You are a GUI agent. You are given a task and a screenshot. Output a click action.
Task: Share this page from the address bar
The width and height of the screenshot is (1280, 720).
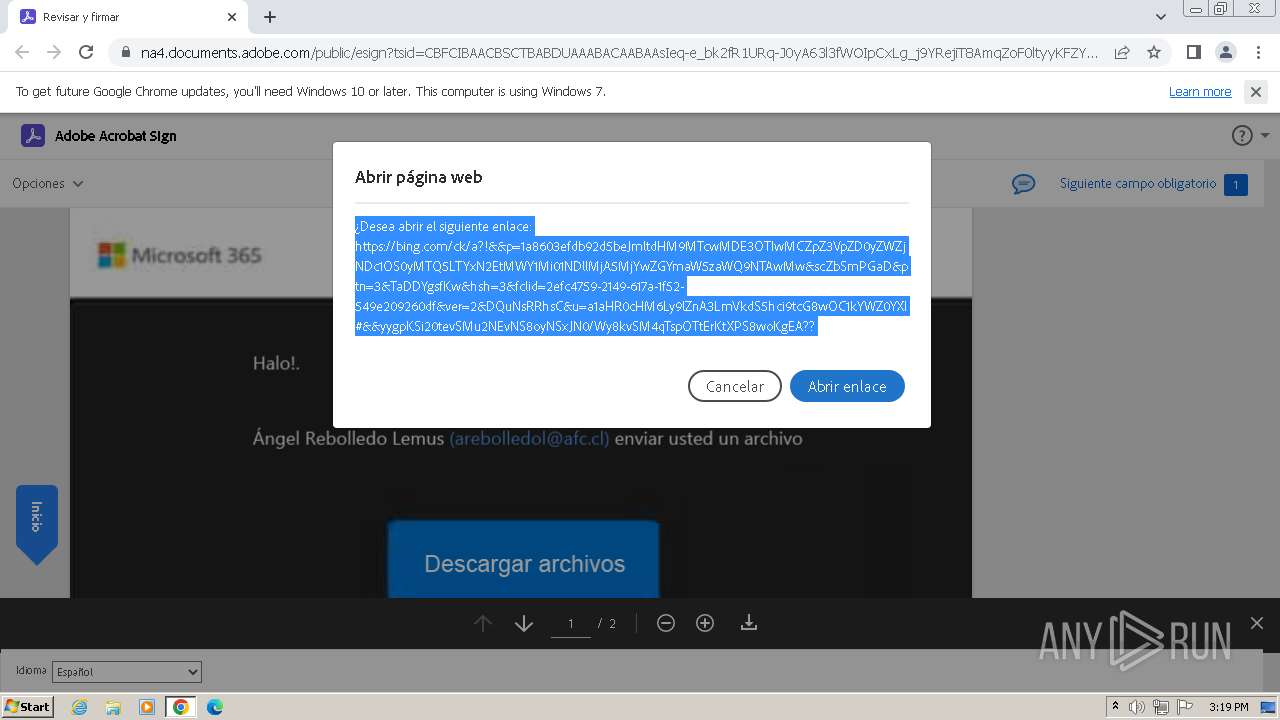[1122, 52]
